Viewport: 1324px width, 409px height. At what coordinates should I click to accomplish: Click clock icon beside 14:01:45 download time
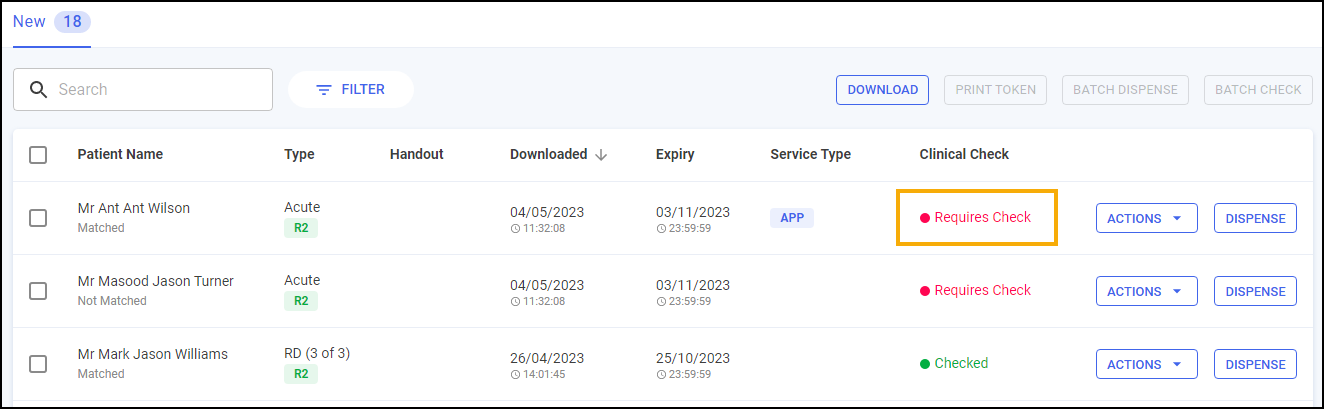(515, 374)
